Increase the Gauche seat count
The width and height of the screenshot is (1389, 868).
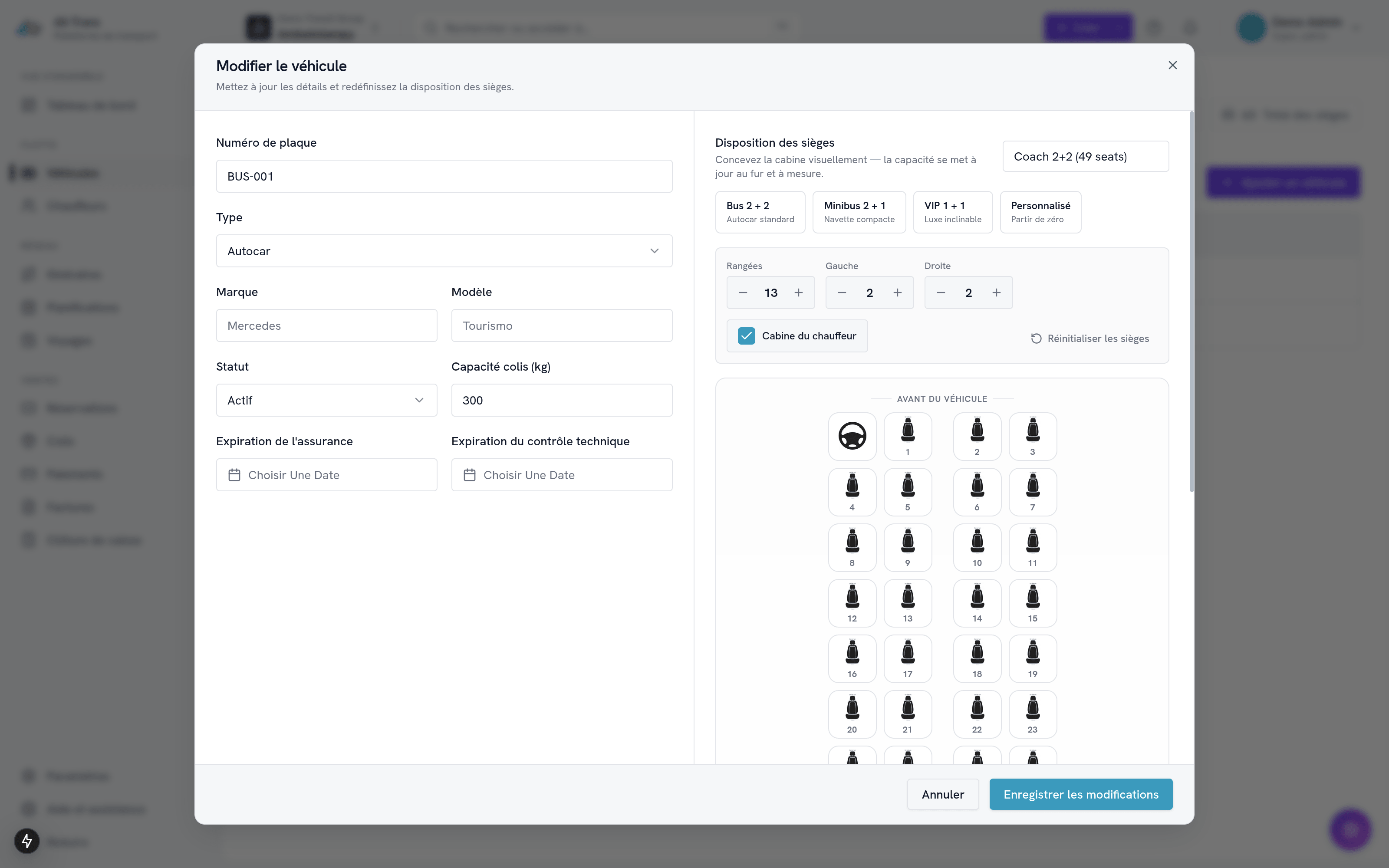point(898,293)
